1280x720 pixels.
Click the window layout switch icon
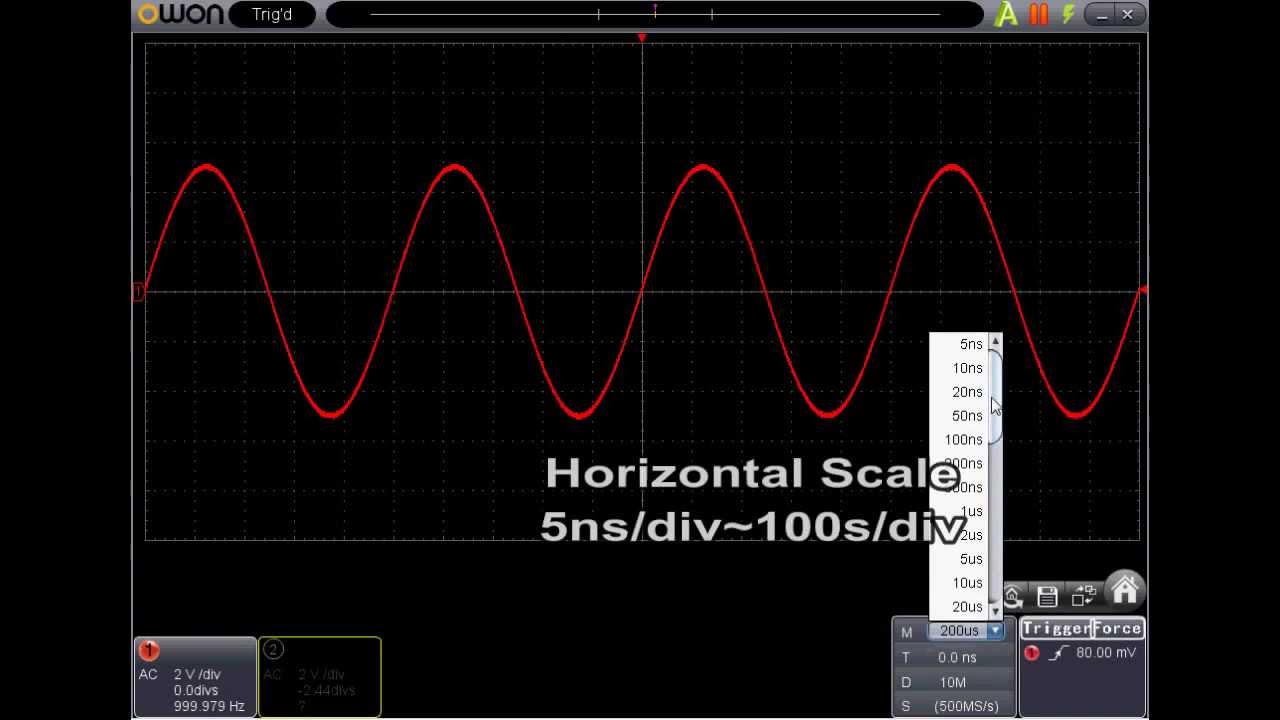1084,596
